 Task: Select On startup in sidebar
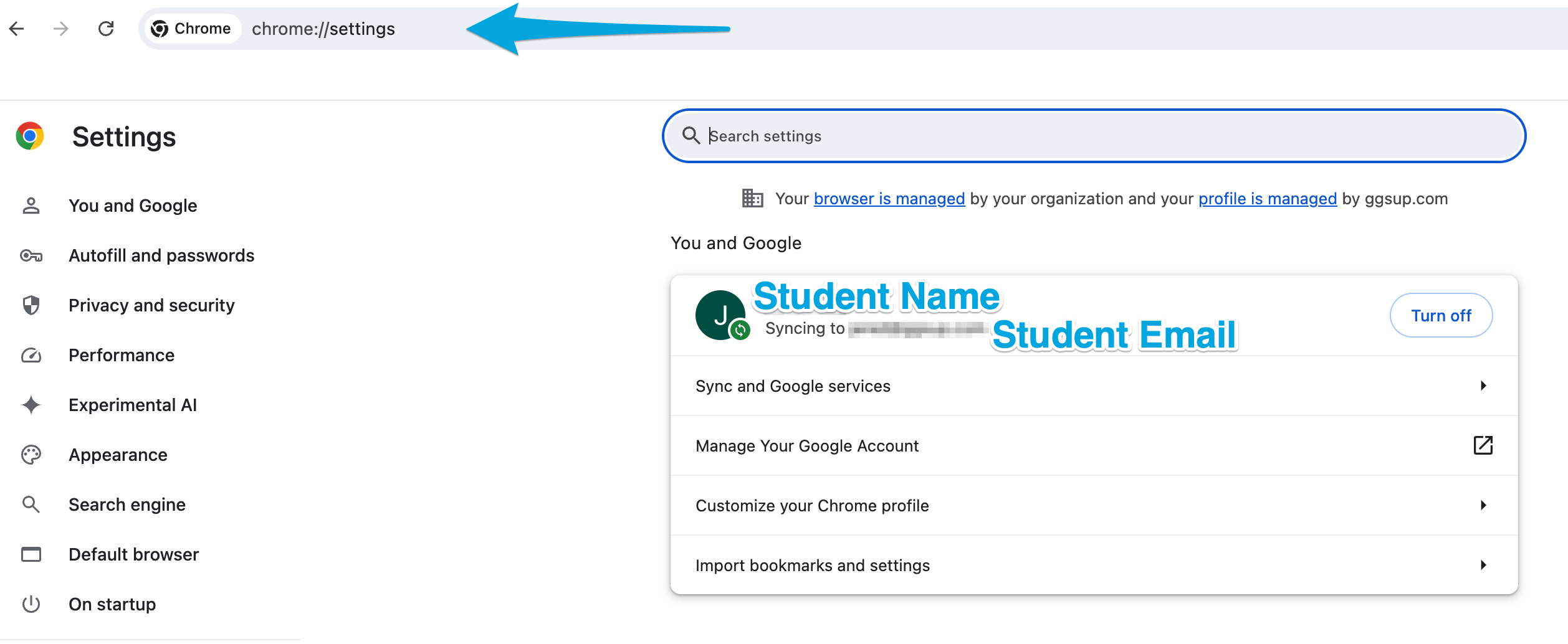pos(112,604)
